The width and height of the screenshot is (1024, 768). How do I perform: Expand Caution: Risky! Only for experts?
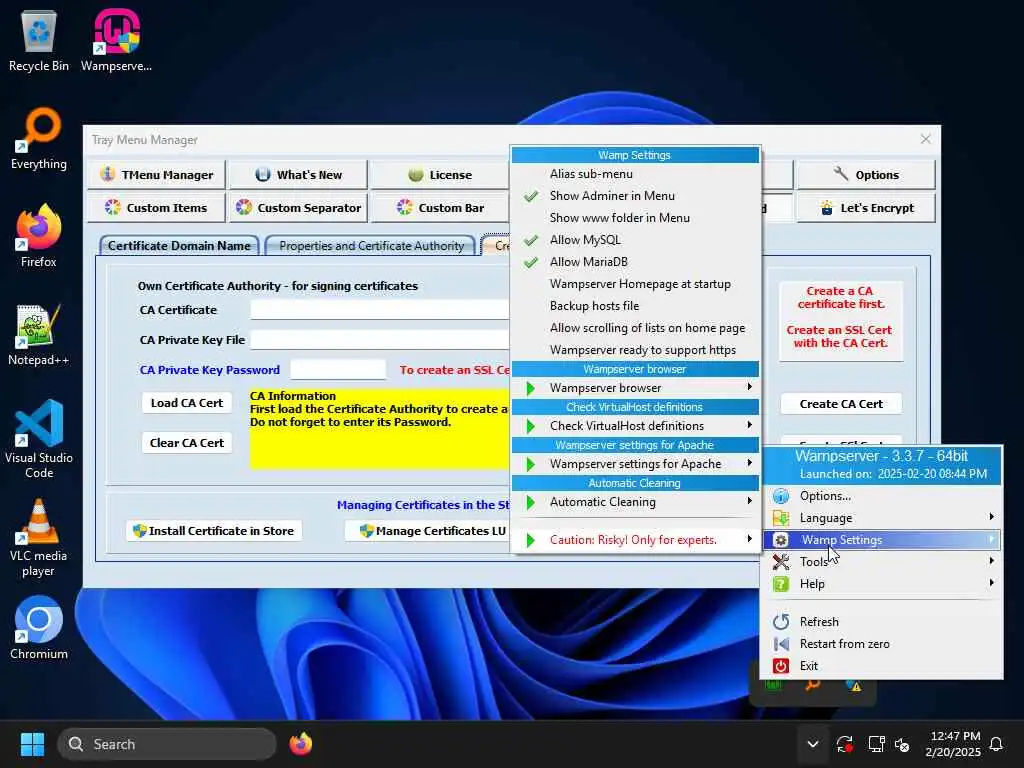[635, 540]
